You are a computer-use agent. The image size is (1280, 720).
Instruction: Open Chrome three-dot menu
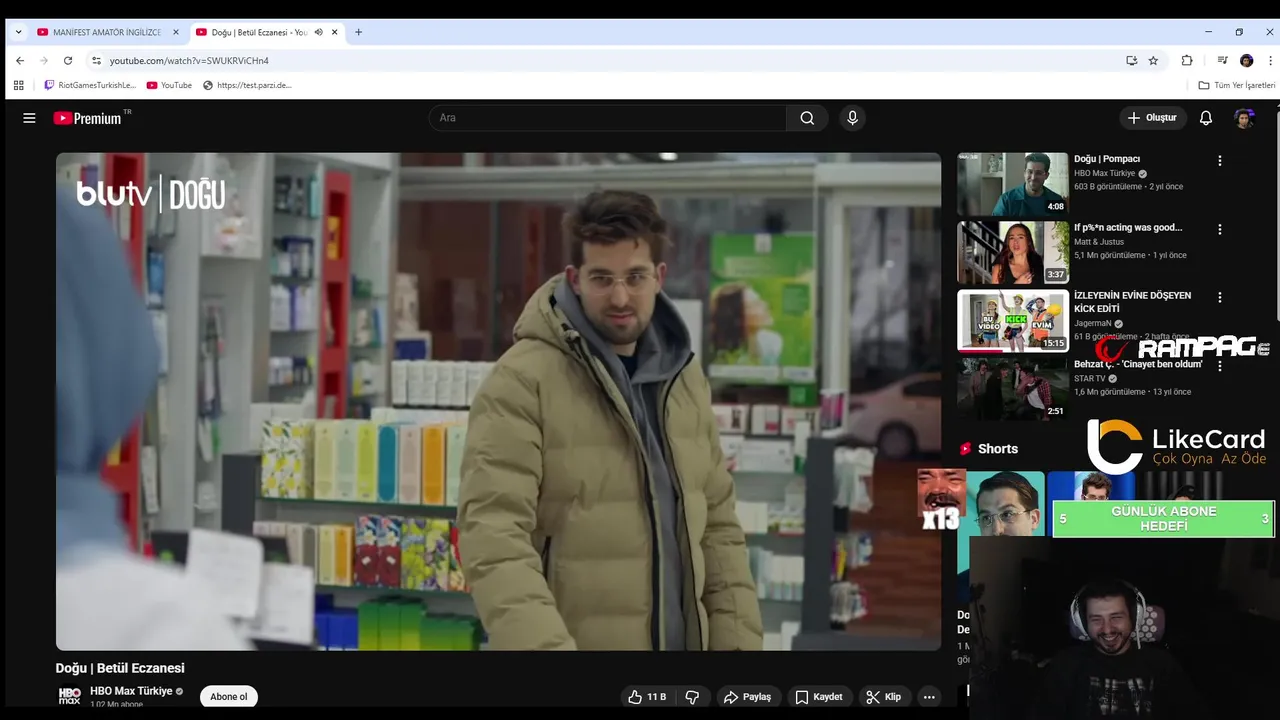click(x=1270, y=60)
